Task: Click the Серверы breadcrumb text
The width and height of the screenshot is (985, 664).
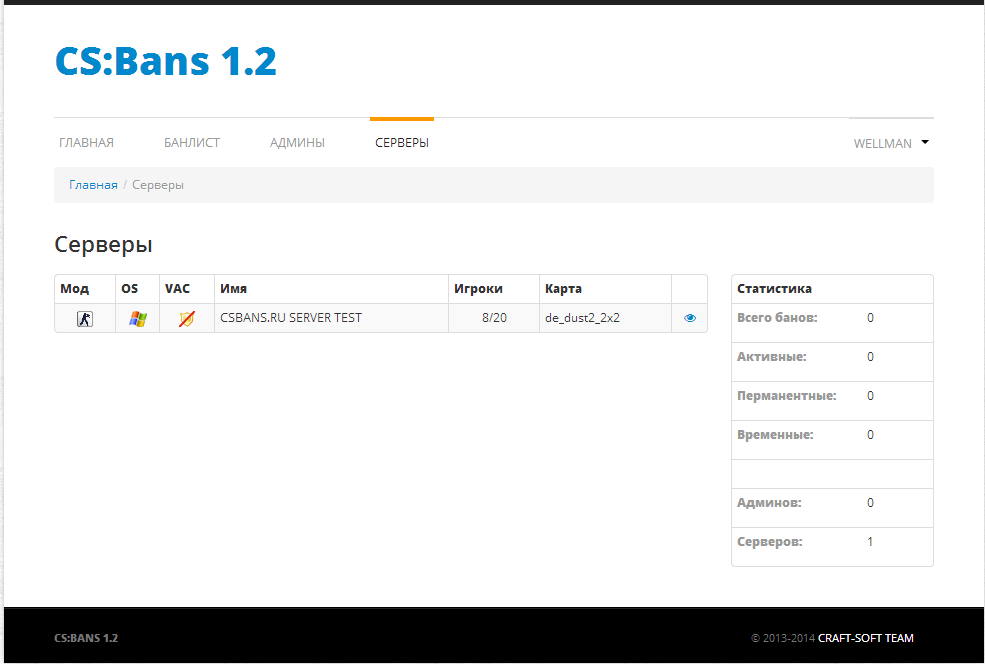Action: point(158,185)
